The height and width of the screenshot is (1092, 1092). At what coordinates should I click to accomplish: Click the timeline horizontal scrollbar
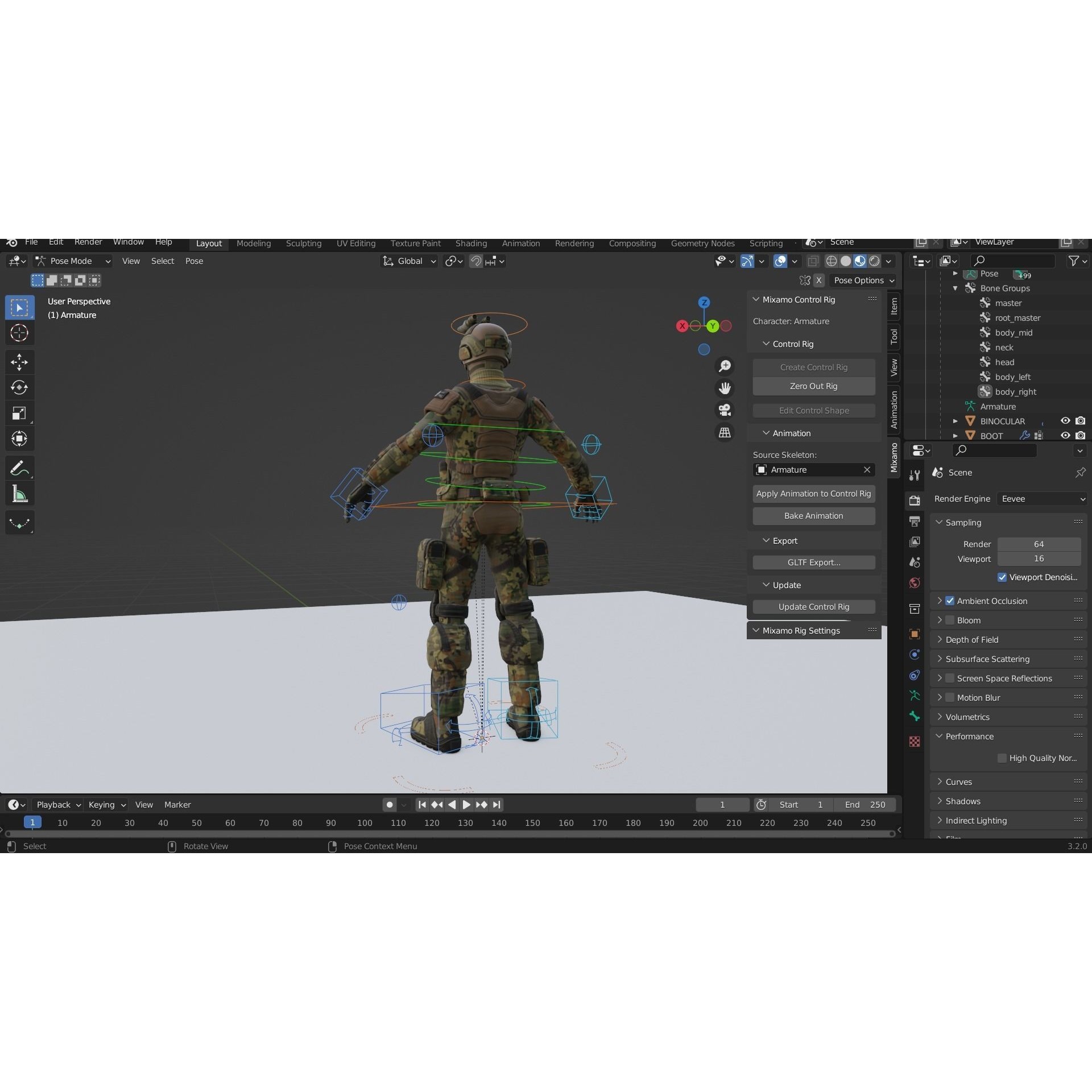pyautogui.click(x=450, y=834)
